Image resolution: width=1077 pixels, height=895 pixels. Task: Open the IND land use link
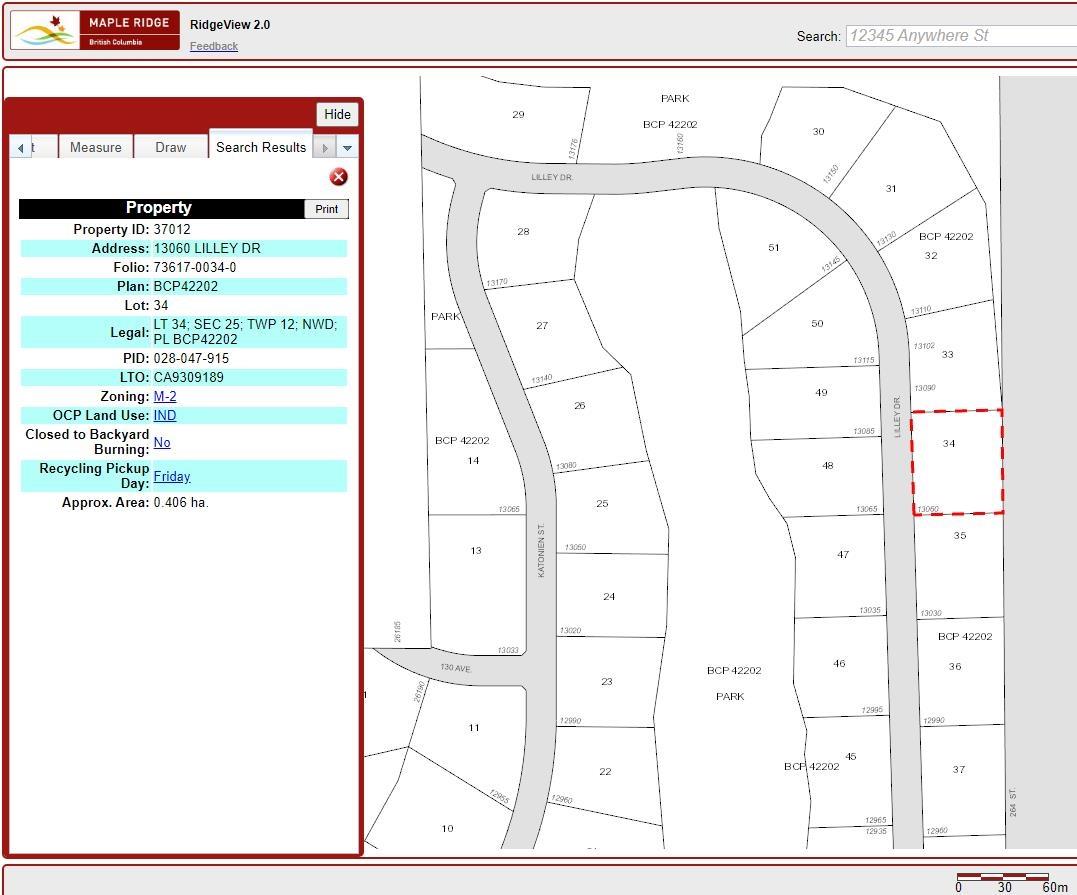(x=165, y=415)
